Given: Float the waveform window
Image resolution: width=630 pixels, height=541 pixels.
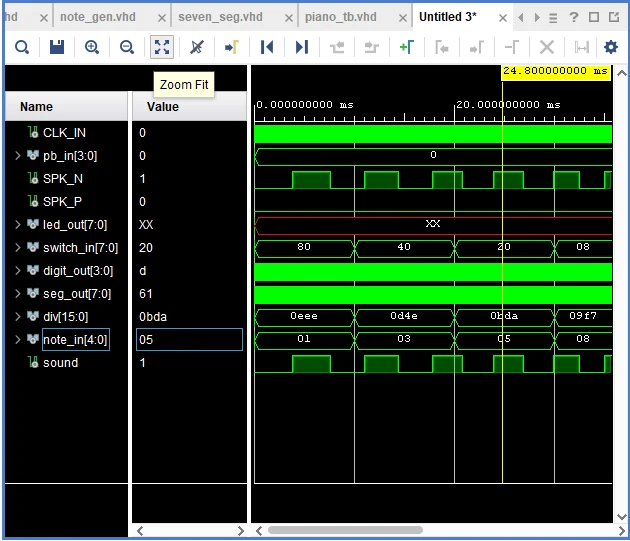Looking at the screenshot, I should (614, 17).
